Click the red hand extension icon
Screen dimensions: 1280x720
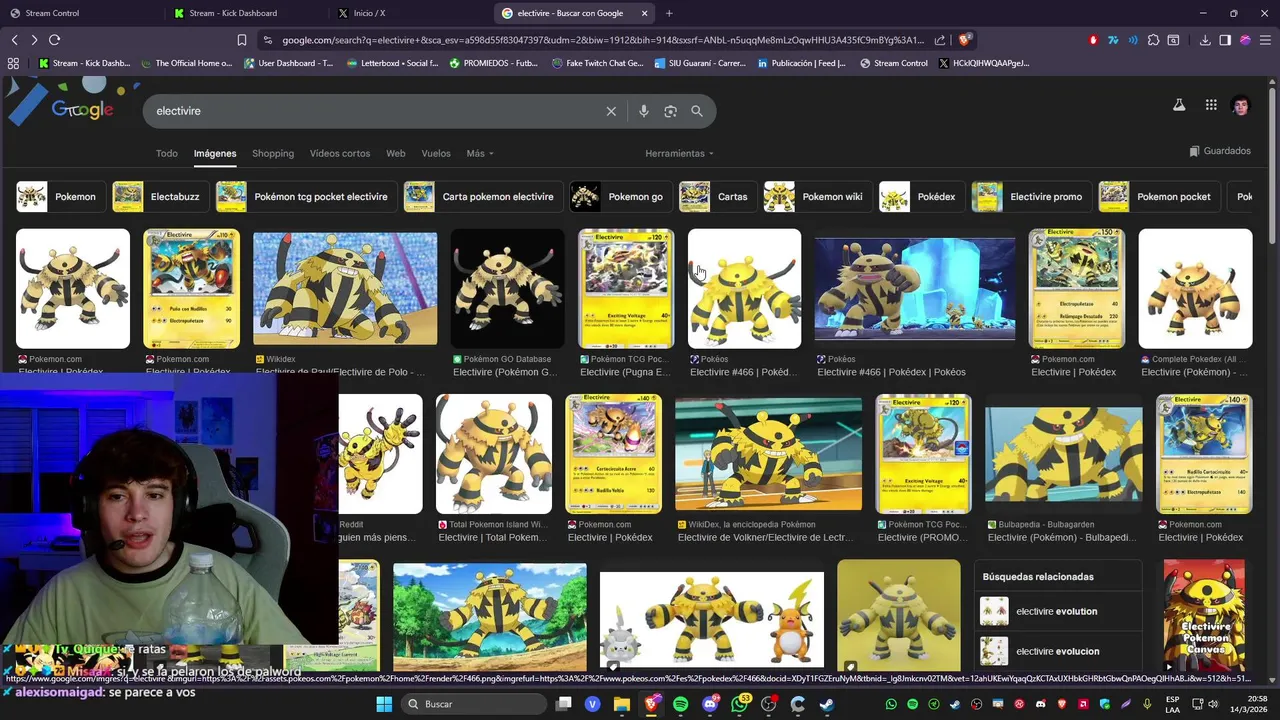pyautogui.click(x=1093, y=40)
